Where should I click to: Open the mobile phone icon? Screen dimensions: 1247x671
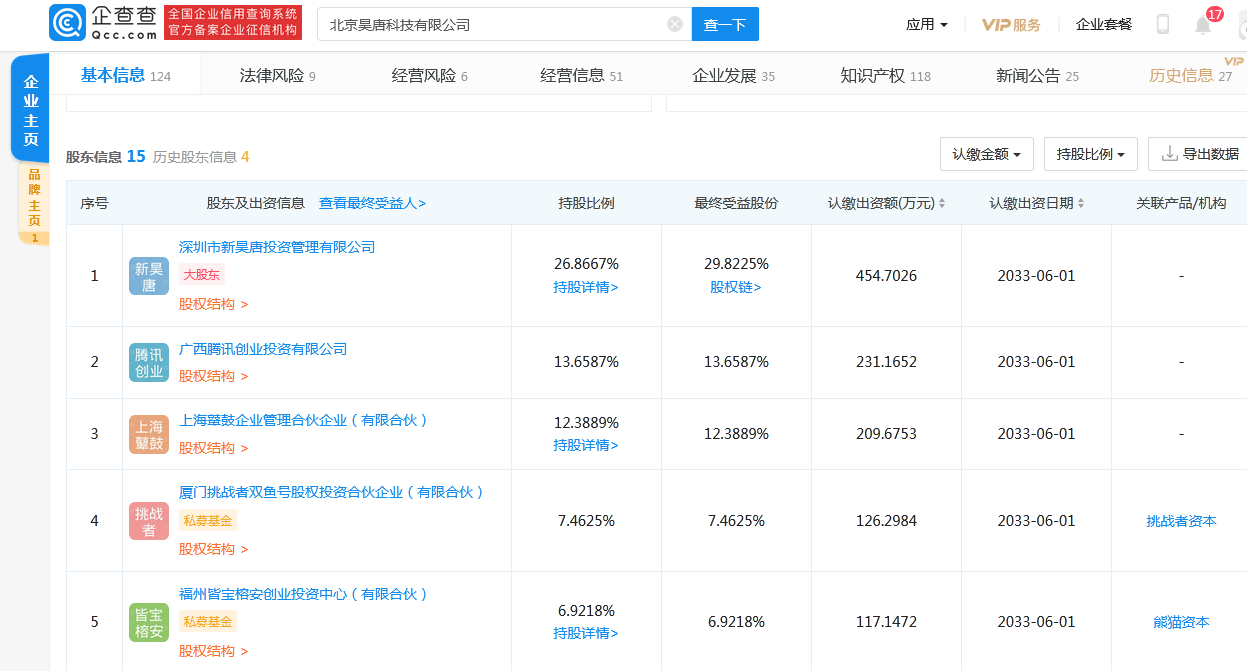point(1163,24)
